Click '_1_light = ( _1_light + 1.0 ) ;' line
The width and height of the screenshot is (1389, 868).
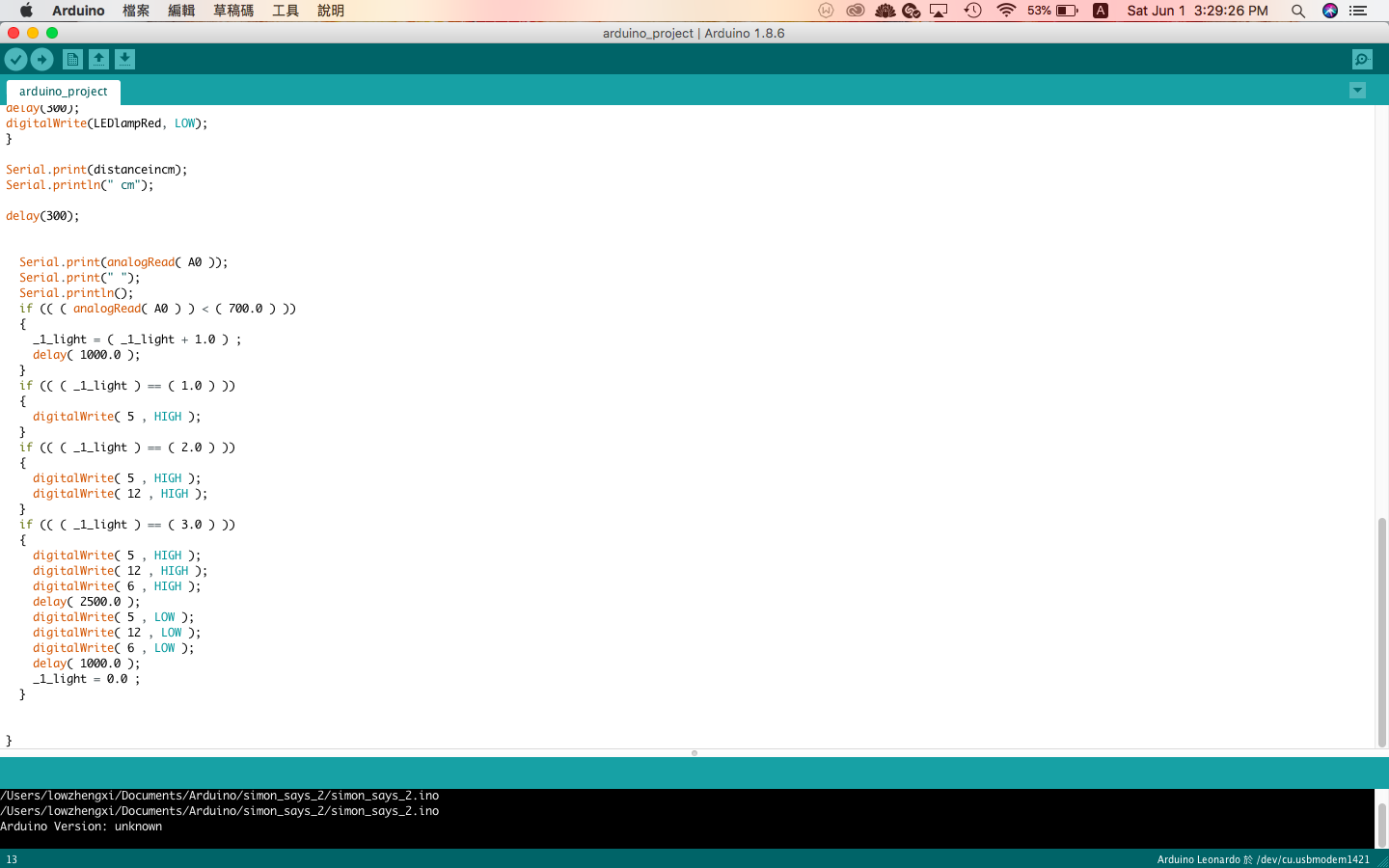coord(137,339)
